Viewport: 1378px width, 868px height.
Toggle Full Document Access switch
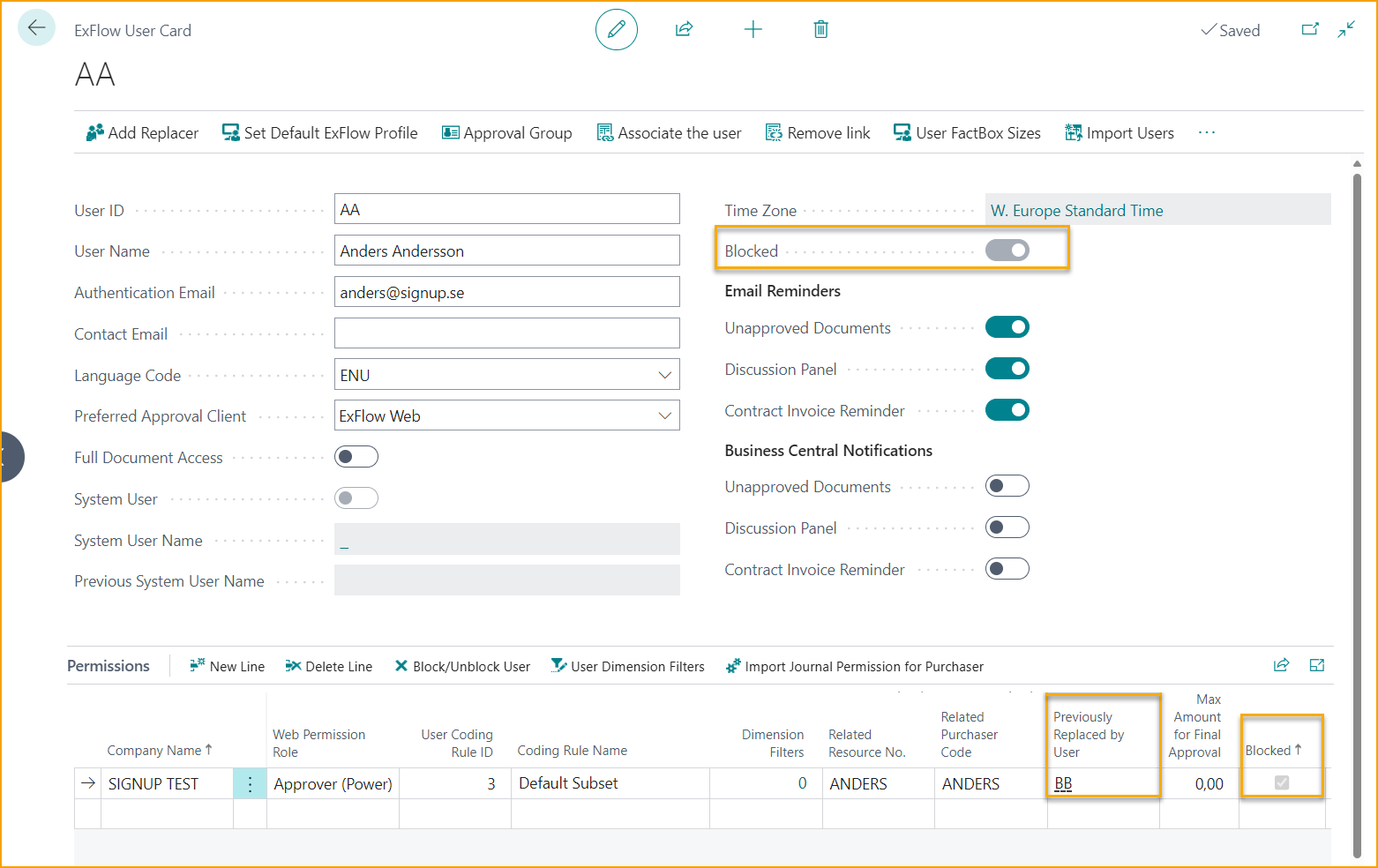coord(356,457)
